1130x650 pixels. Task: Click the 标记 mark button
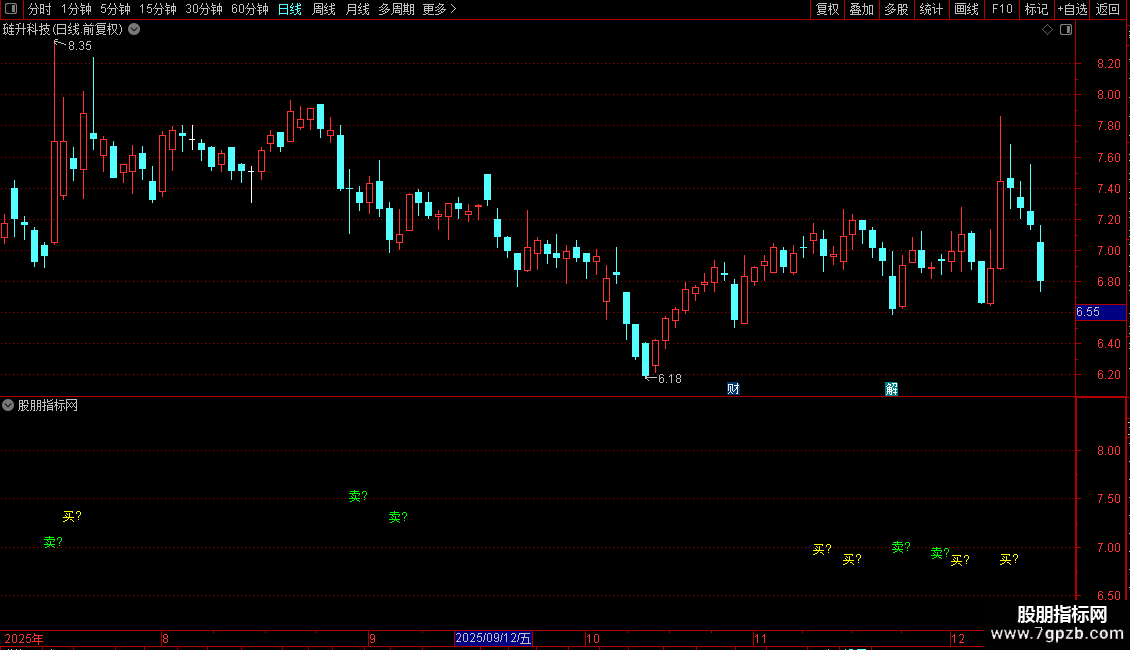click(1036, 9)
